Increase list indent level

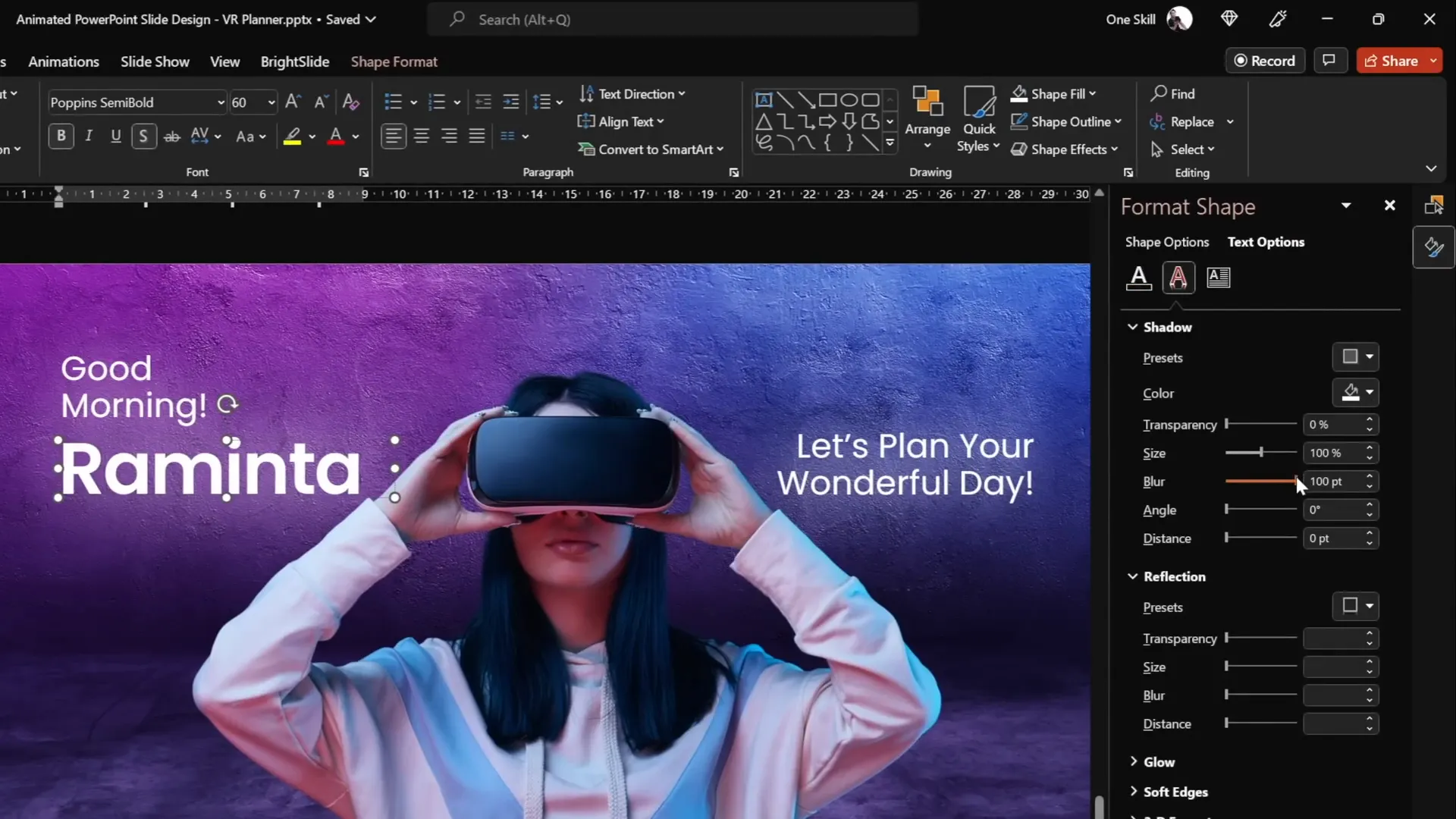(x=511, y=102)
